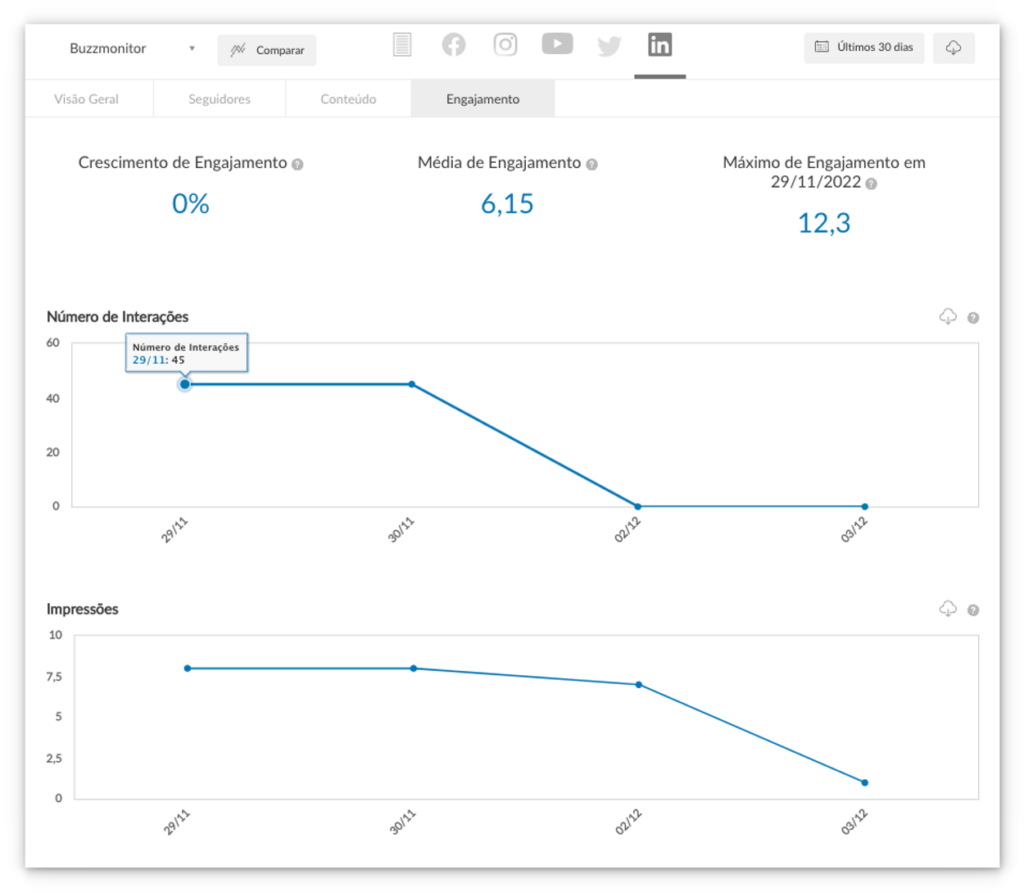Click the Comparar button
This screenshot has width=1024, height=893.
267,50
